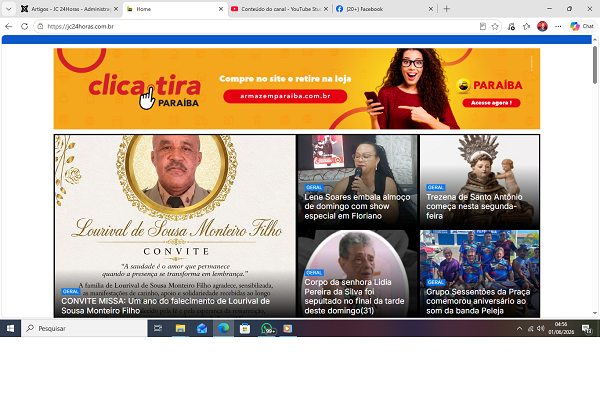Click armazemparaiba.com.br banner button

pyautogui.click(x=285, y=96)
